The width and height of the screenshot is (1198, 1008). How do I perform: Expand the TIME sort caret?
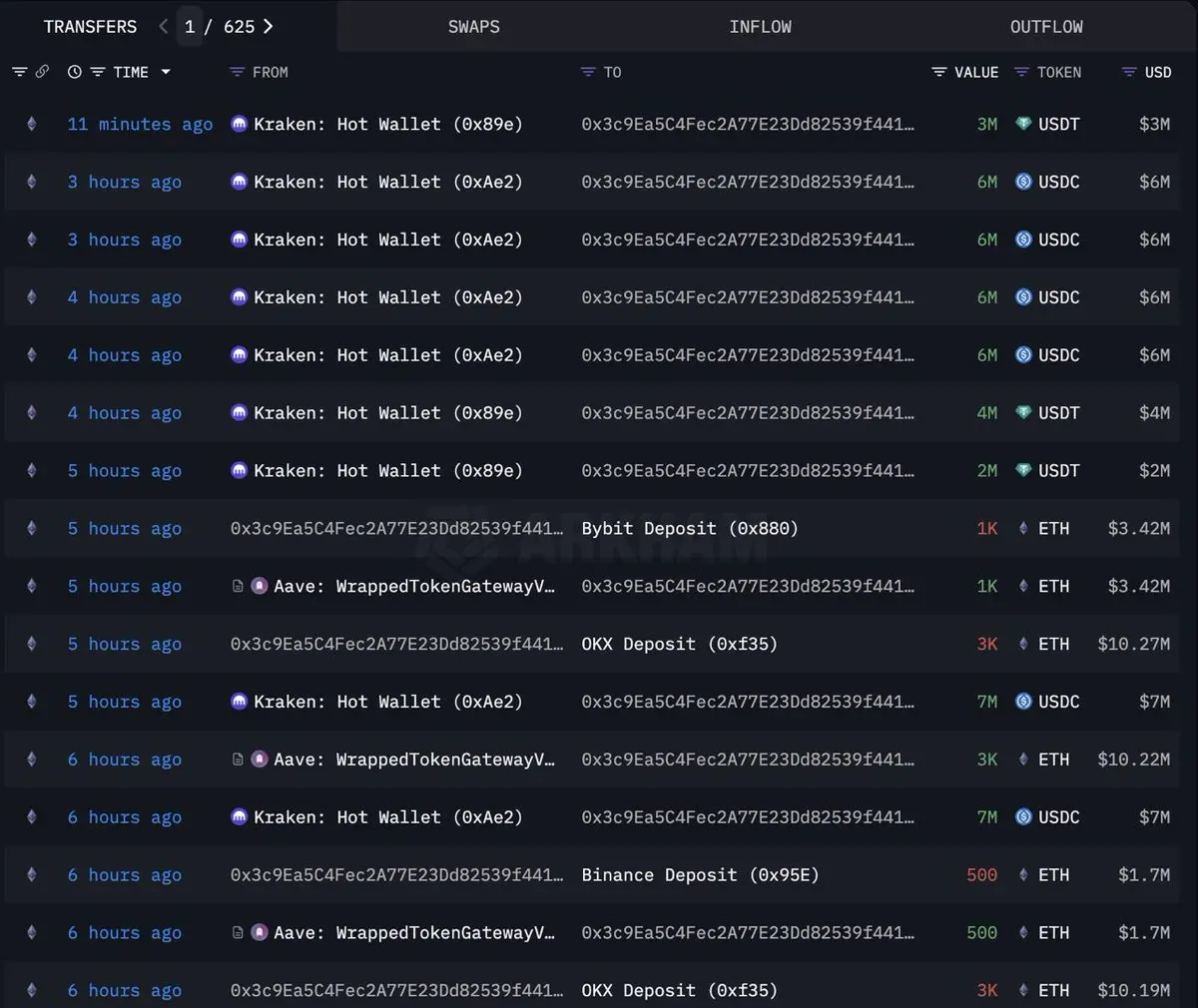[166, 72]
